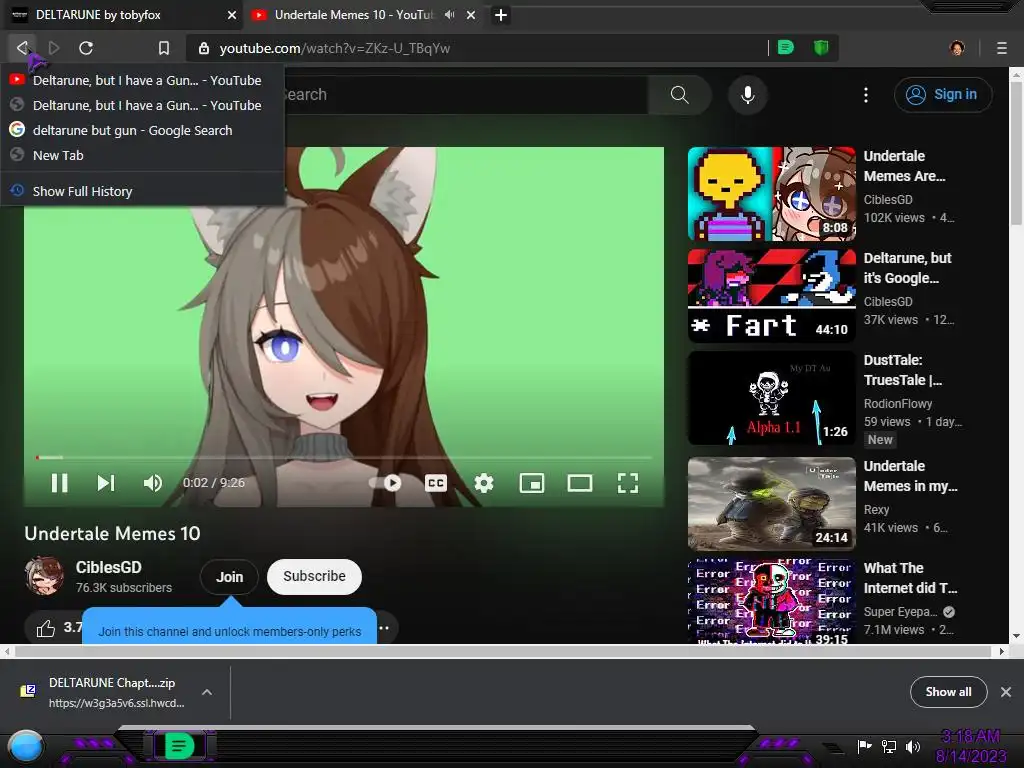Click '76.3K subscribers' text

pyautogui.click(x=123, y=588)
